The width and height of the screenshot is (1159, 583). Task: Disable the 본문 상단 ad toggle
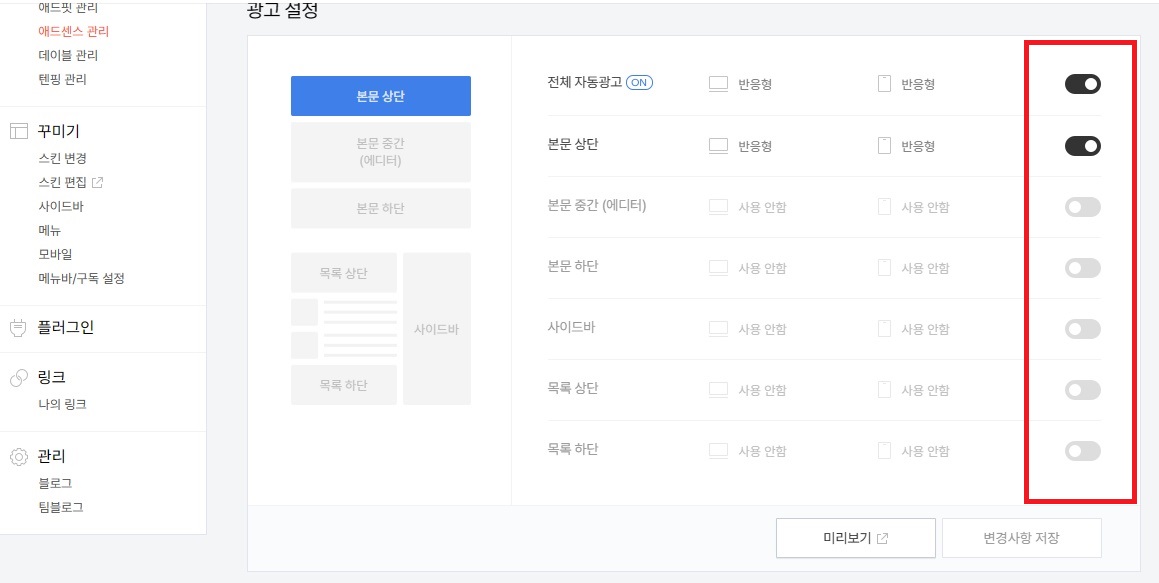tap(1083, 146)
